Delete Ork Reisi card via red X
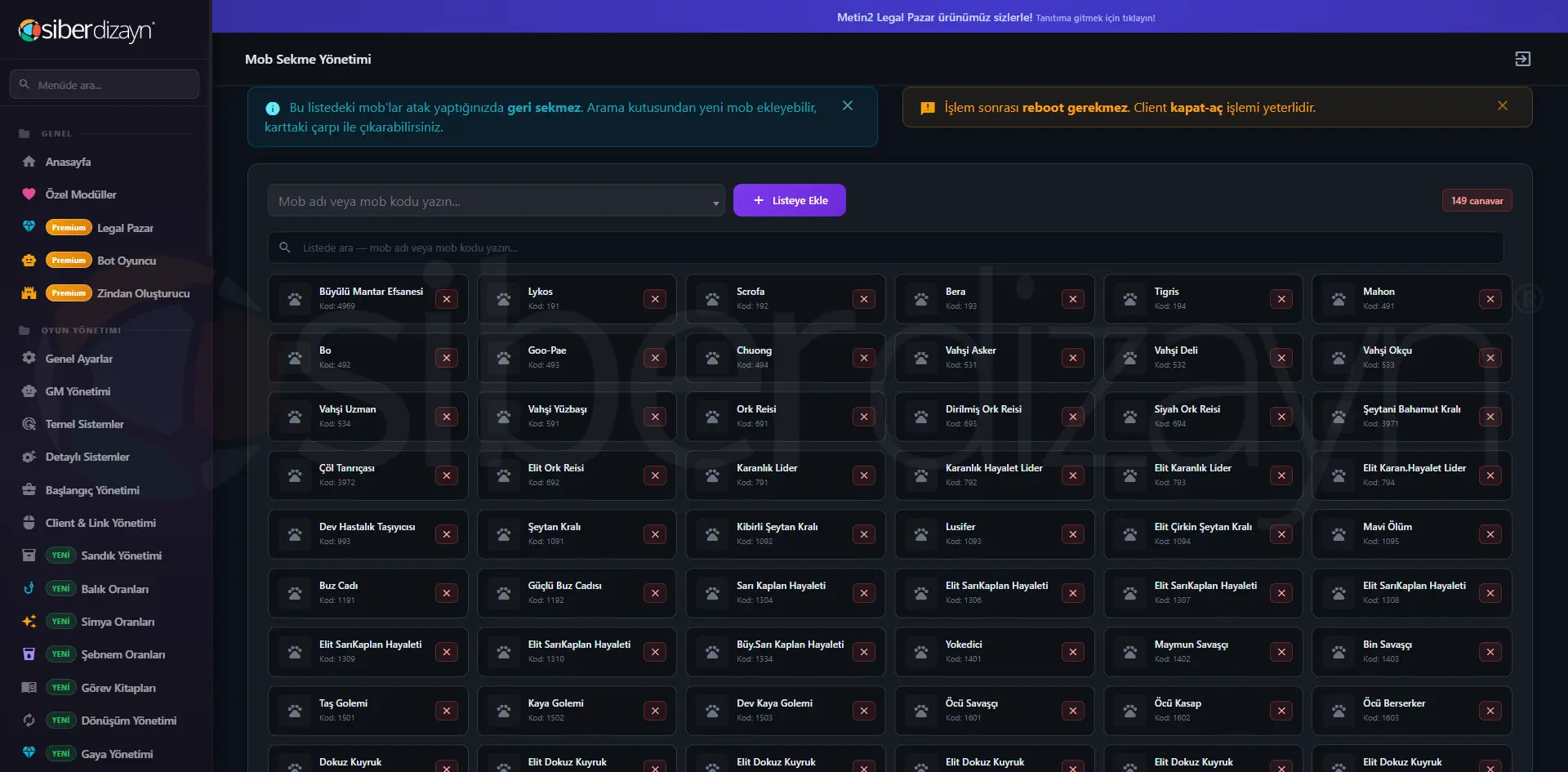The height and width of the screenshot is (772, 1568). (x=864, y=417)
